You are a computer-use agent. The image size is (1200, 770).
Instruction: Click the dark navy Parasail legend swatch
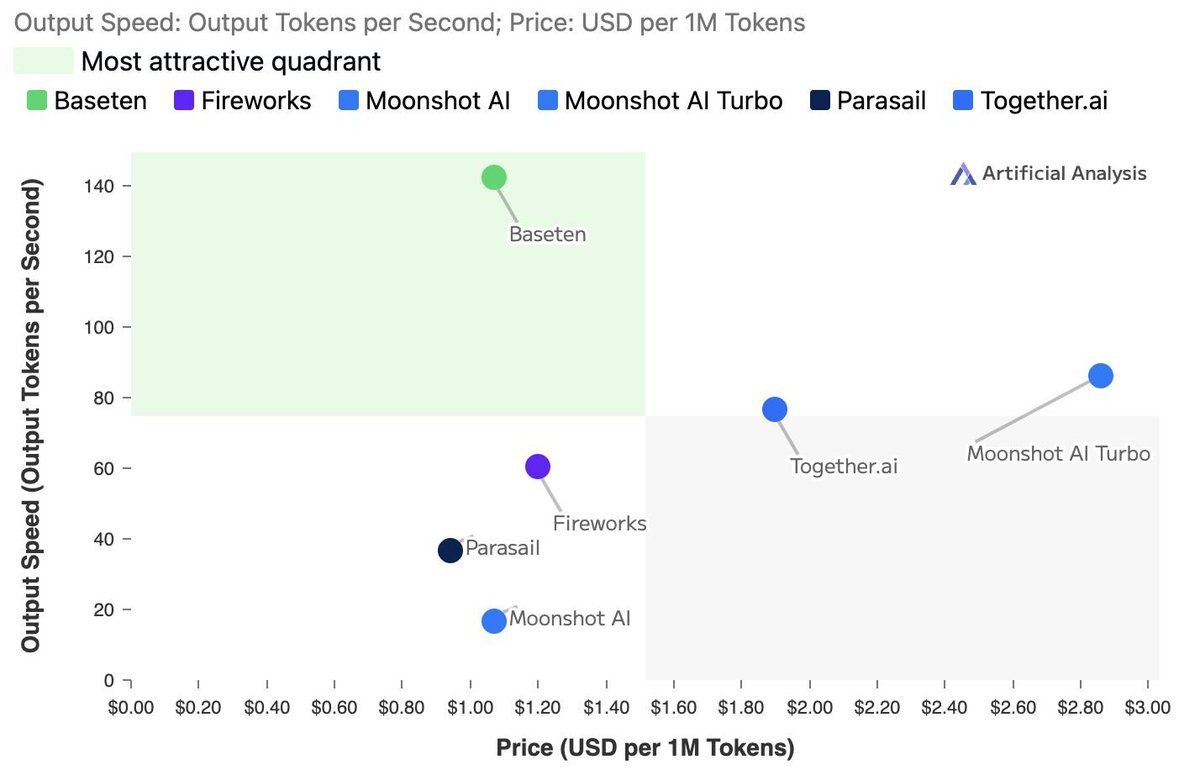click(820, 101)
